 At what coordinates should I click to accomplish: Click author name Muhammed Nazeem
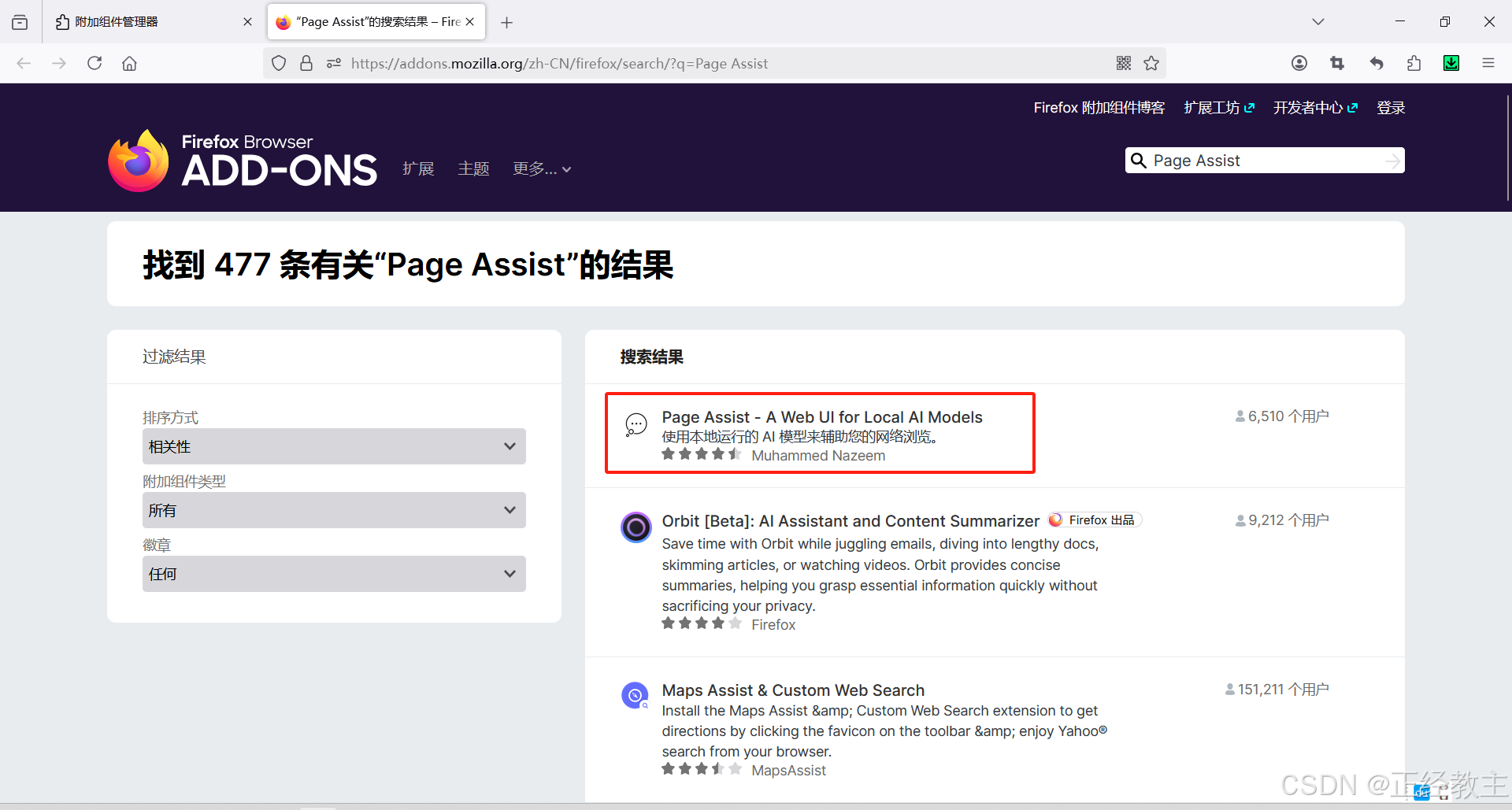tap(818, 456)
